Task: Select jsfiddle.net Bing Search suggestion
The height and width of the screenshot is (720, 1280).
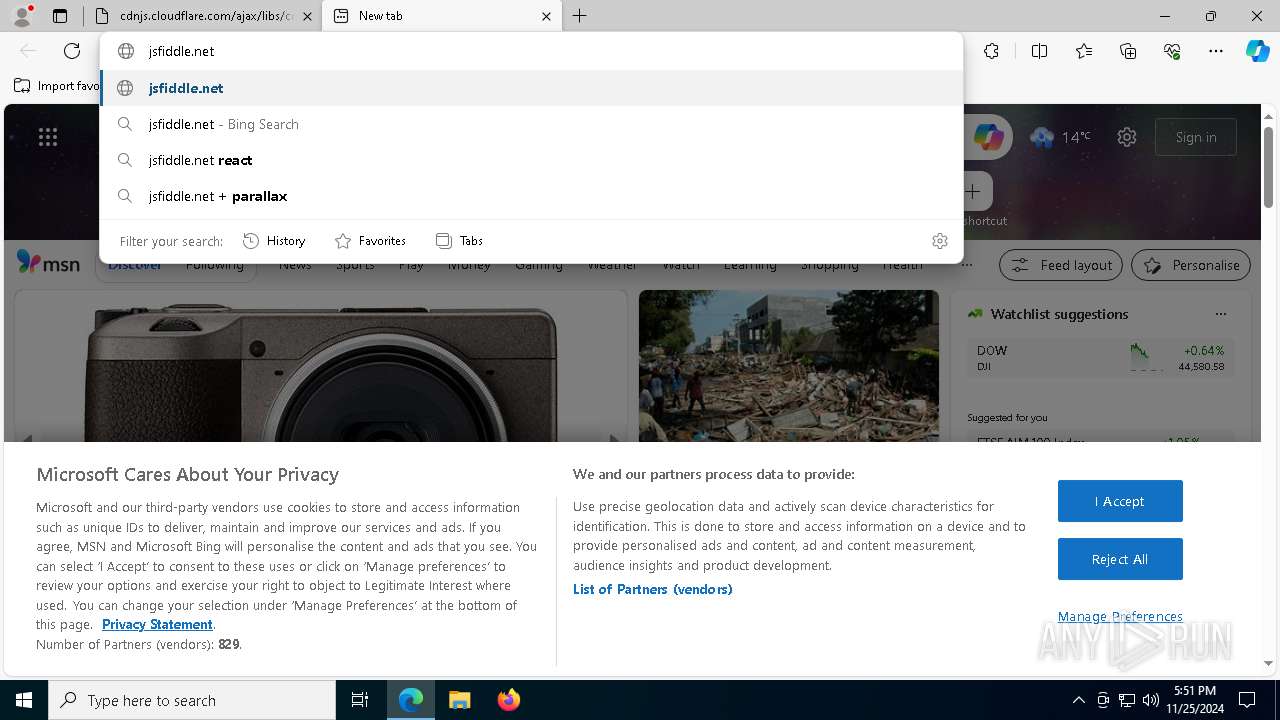Action: [532, 124]
